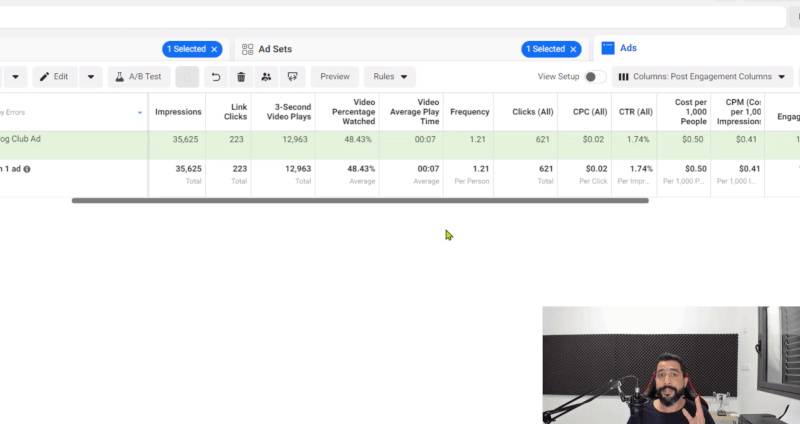Screen dimensions: 800x424
Task: Click the presenter webcam video overlay
Action: coord(671,365)
